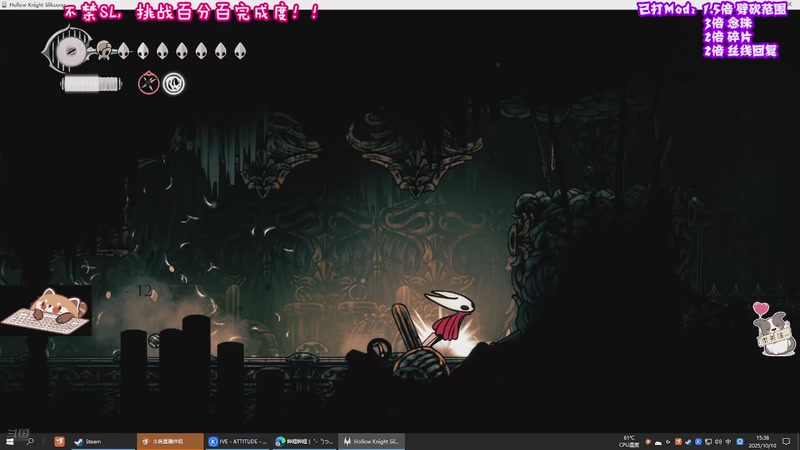Click the pink text "不禁SL, 挑战百分百完成度"

pos(192,12)
